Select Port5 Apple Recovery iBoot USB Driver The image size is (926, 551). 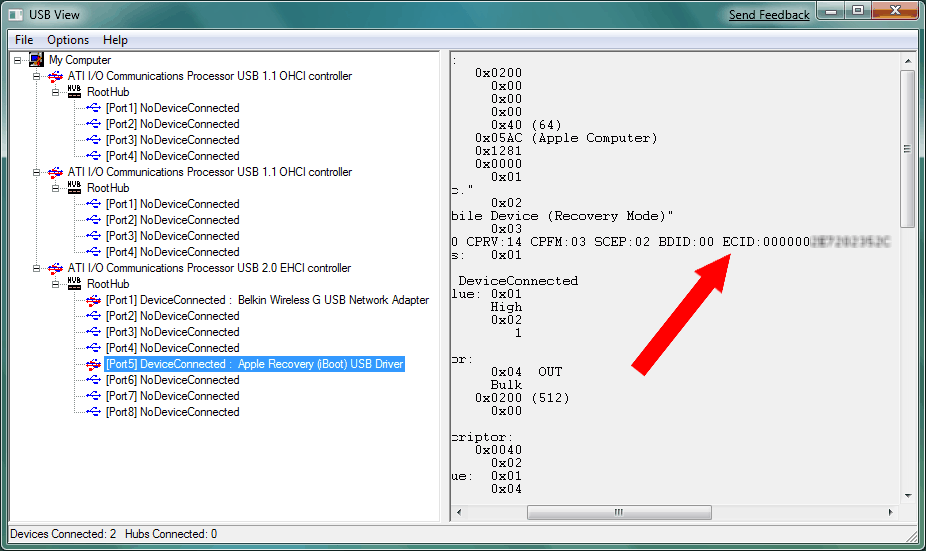point(254,364)
